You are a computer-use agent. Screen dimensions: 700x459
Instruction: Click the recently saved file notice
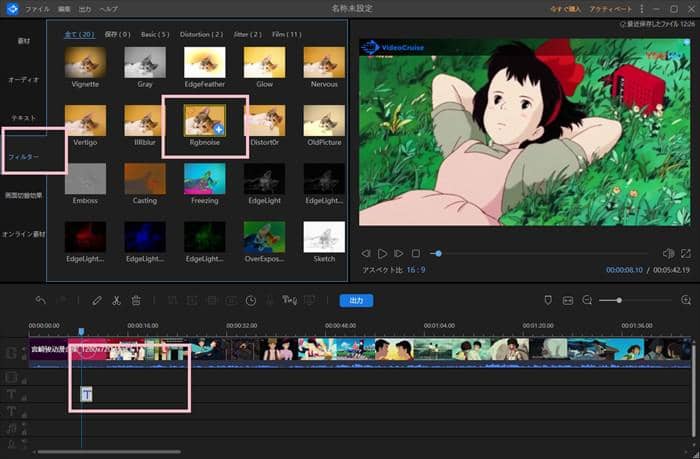(x=657, y=24)
